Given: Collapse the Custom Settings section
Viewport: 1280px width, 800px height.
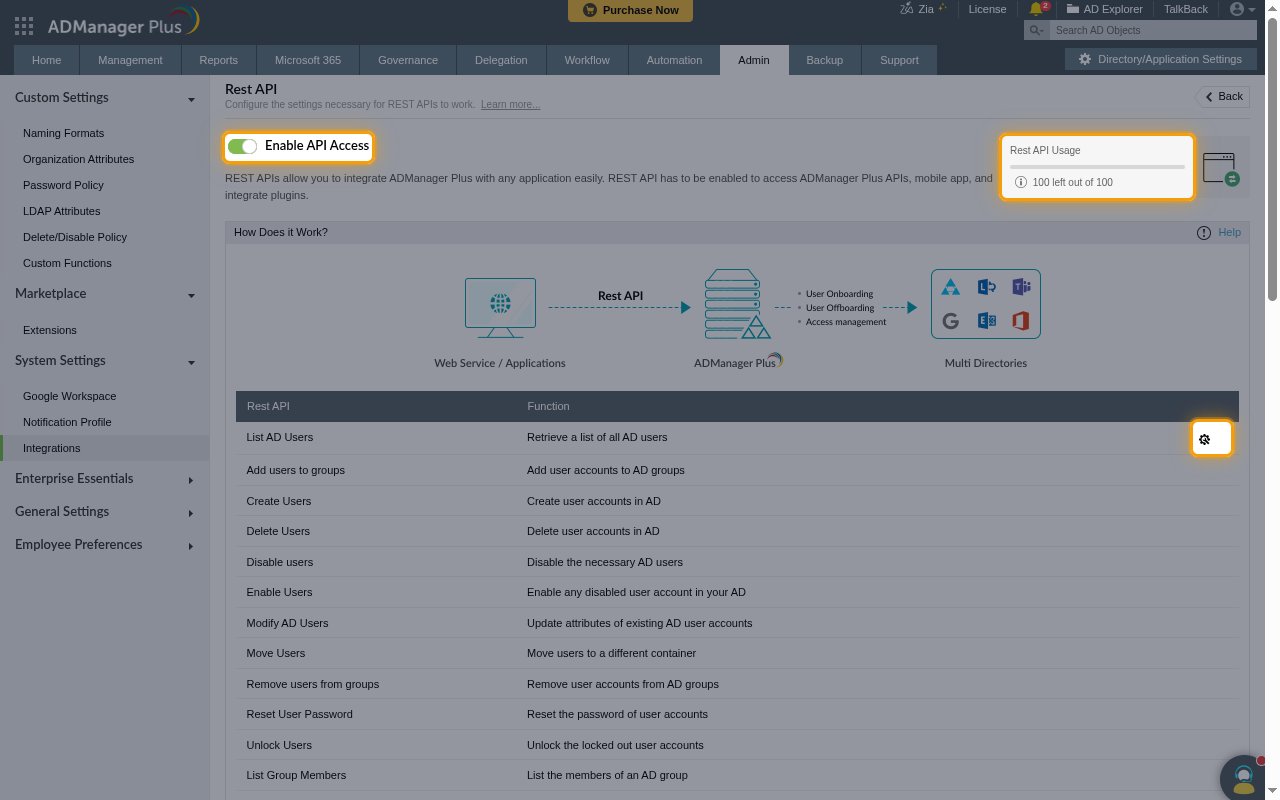Looking at the screenshot, I should [191, 99].
